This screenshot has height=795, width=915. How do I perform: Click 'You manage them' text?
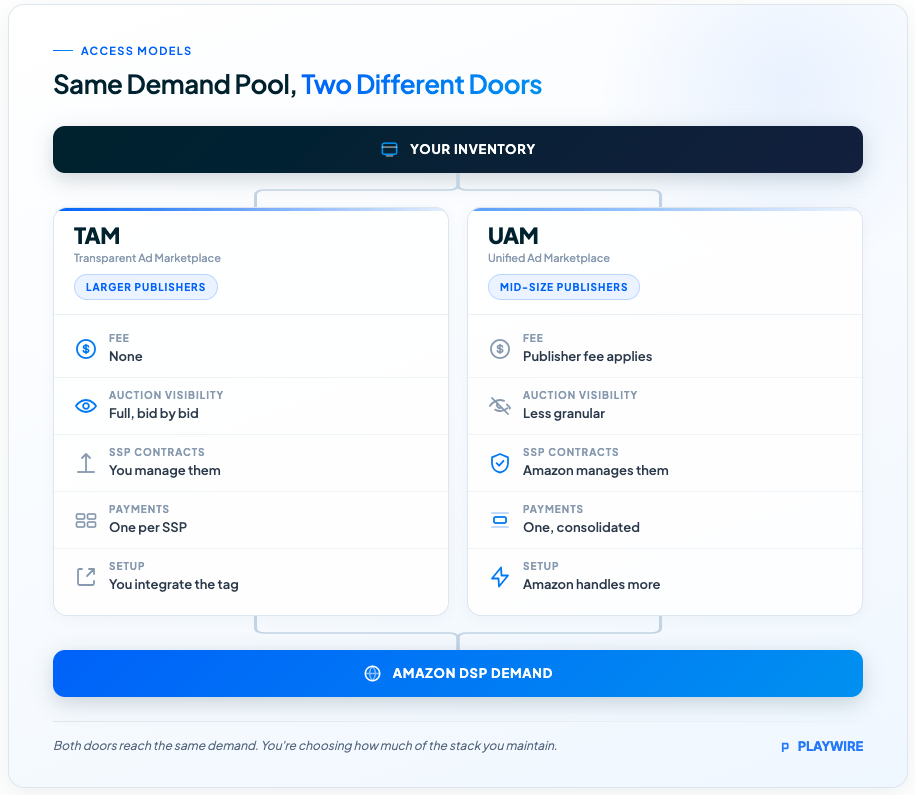click(x=165, y=470)
